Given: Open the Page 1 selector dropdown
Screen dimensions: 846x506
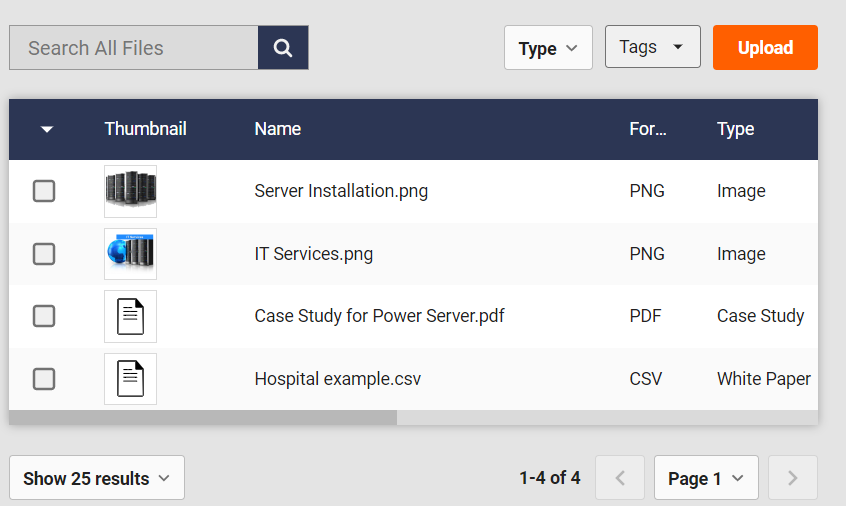Looking at the screenshot, I should tap(706, 478).
